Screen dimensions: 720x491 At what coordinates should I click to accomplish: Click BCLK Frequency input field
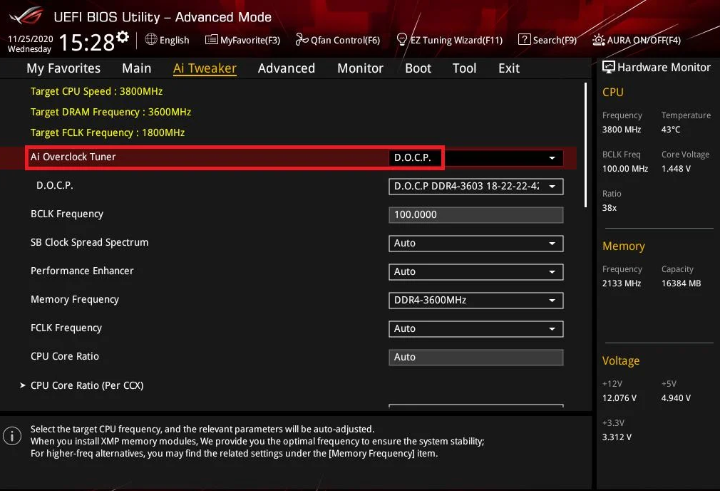pos(476,215)
